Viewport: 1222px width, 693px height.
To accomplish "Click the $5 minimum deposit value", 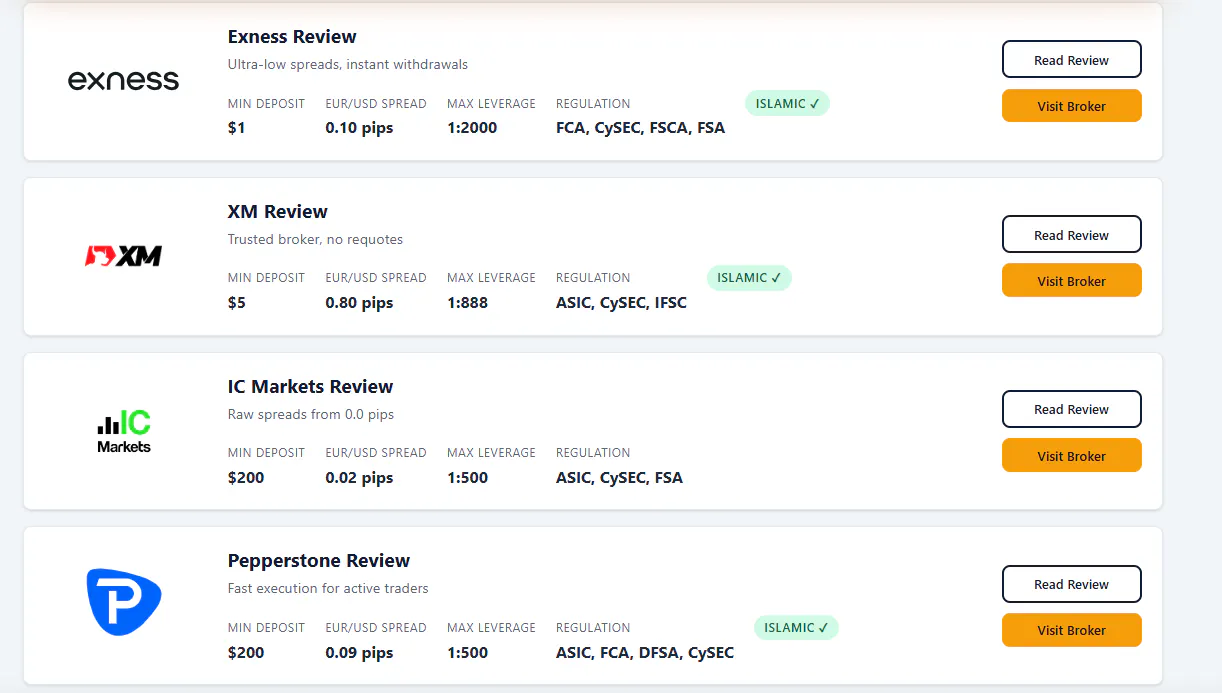I will pyautogui.click(x=236, y=303).
